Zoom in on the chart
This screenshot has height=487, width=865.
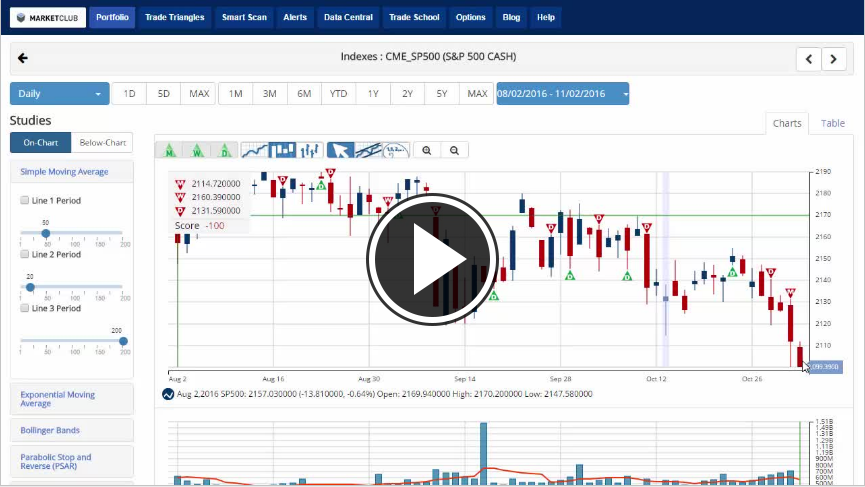pyautogui.click(x=427, y=150)
